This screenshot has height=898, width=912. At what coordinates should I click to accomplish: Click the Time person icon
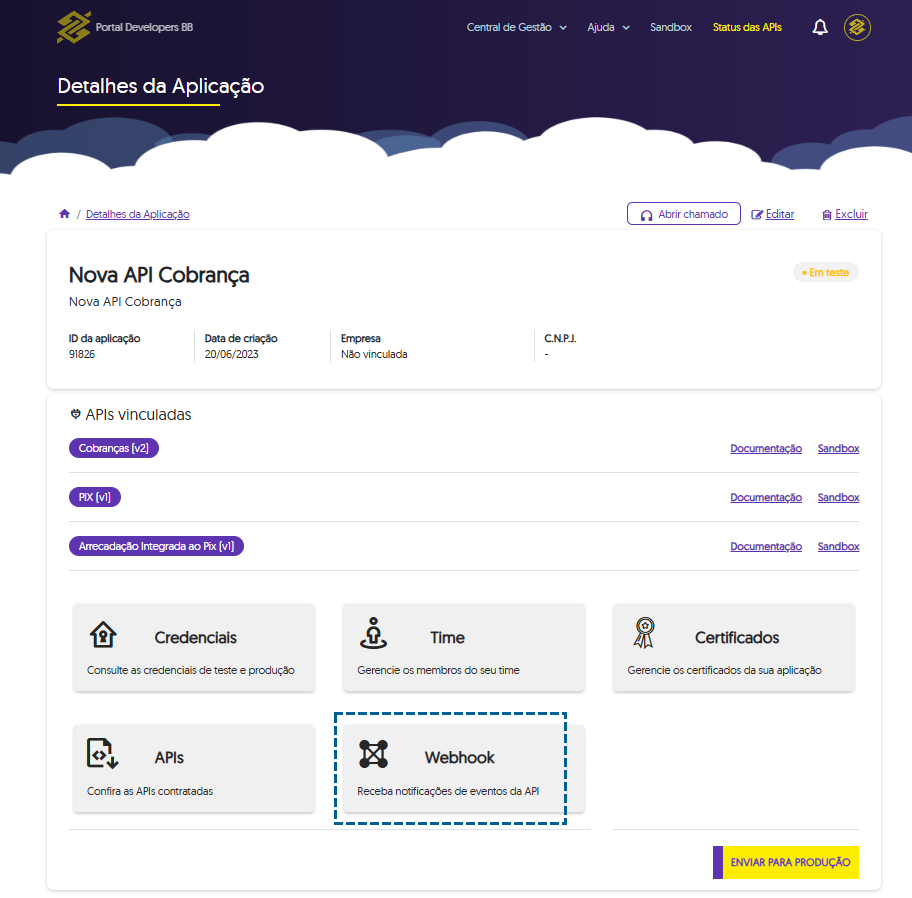(x=373, y=633)
